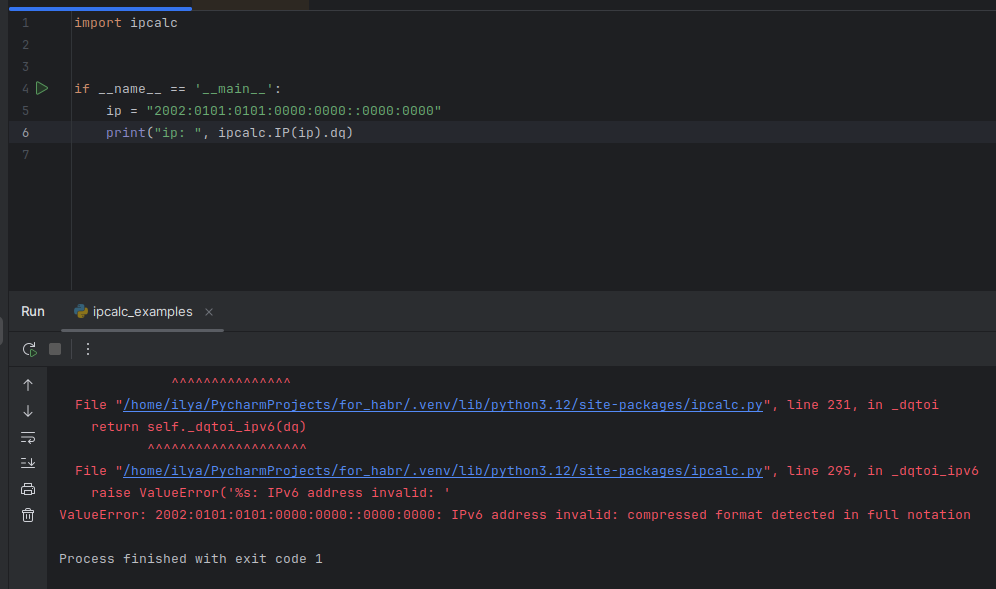Click line number 7 in the gutter
The width and height of the screenshot is (996, 589).
click(25, 154)
